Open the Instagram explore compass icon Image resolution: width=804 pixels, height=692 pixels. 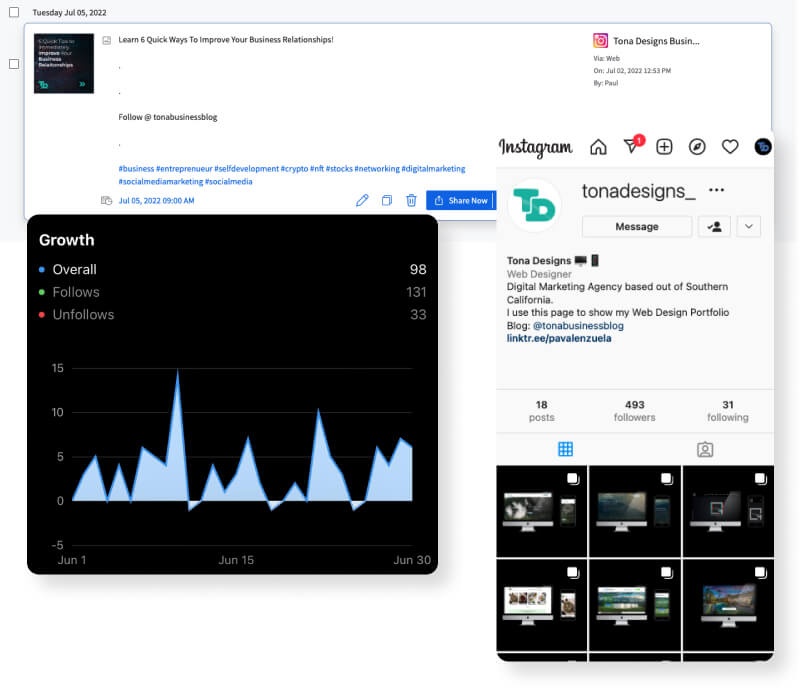[697, 147]
